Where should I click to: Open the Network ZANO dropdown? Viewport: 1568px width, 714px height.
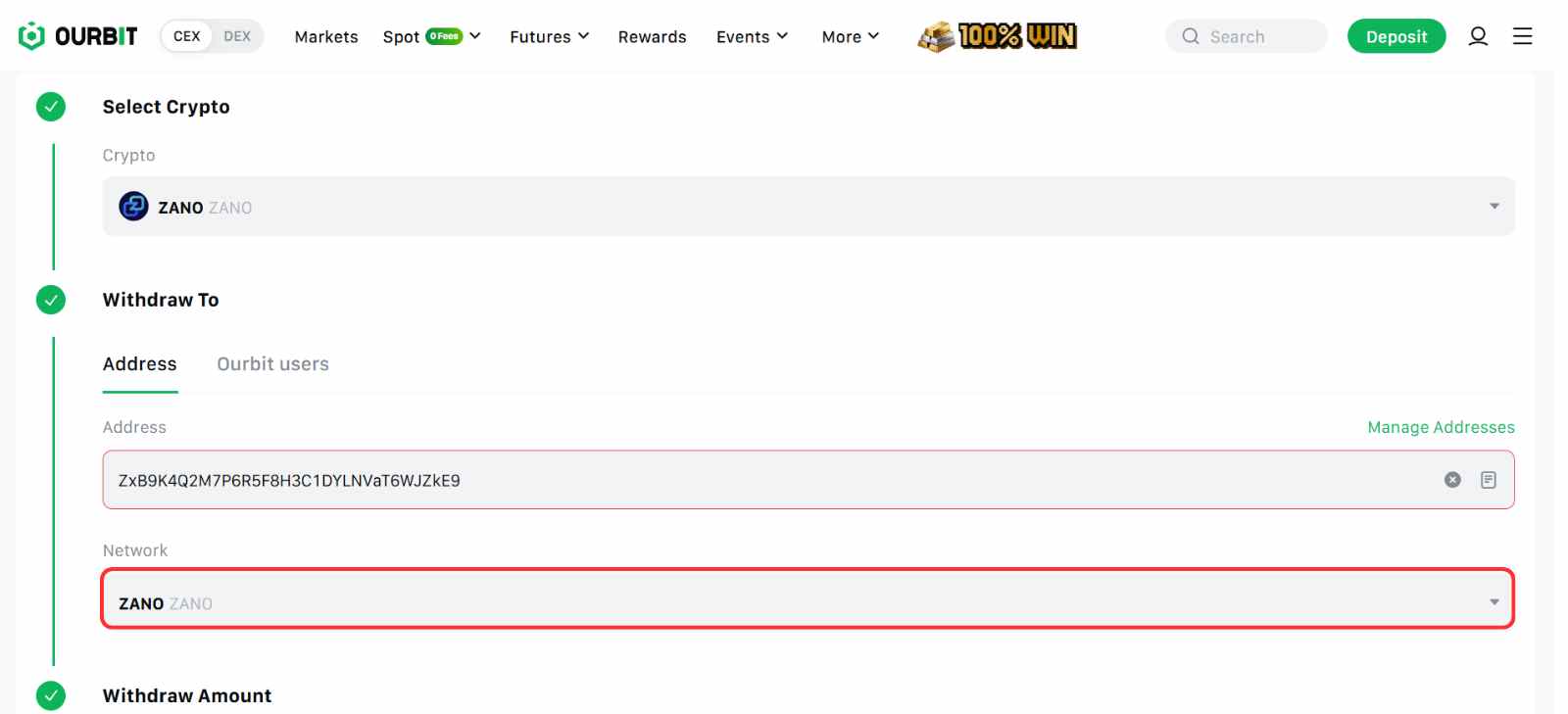pyautogui.click(x=808, y=599)
